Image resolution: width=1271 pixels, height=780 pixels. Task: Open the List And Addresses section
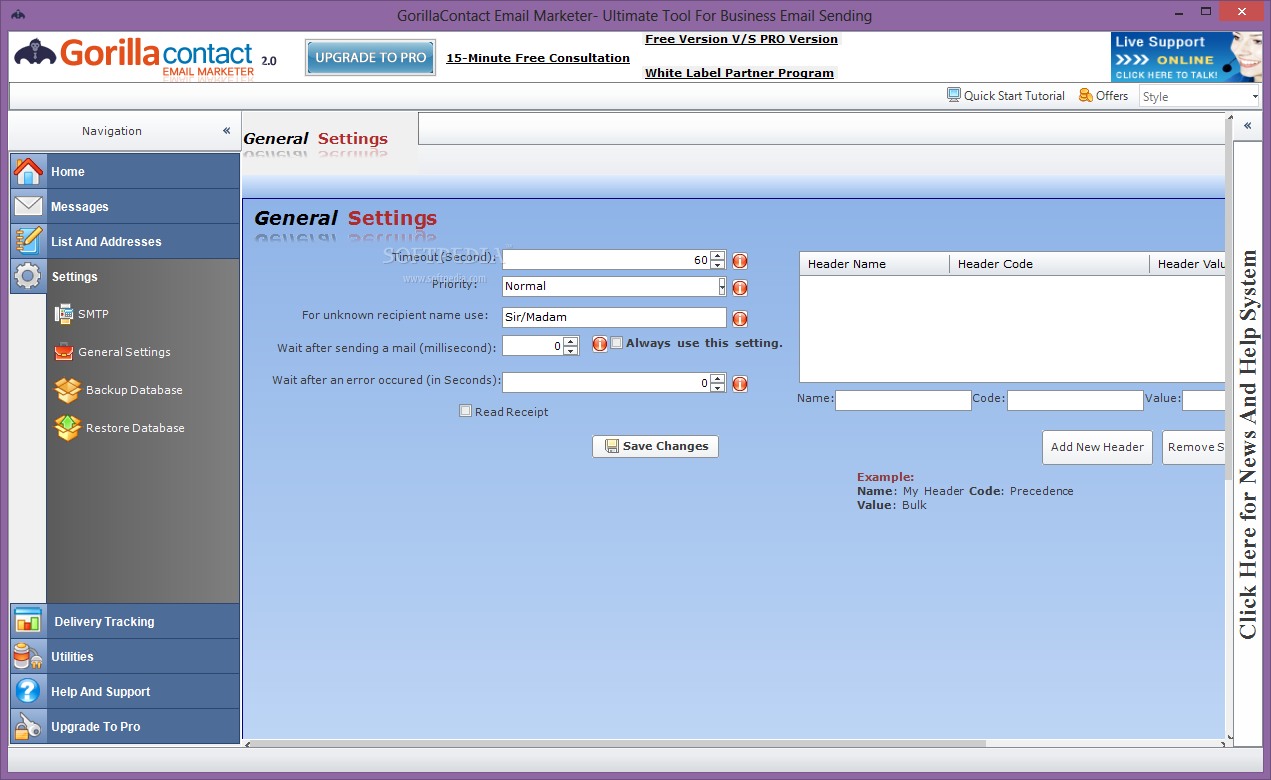[125, 241]
